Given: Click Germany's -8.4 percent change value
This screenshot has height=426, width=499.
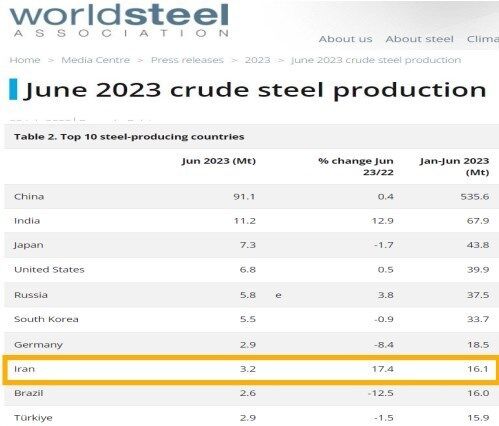Looking at the screenshot, I should click(x=384, y=344).
